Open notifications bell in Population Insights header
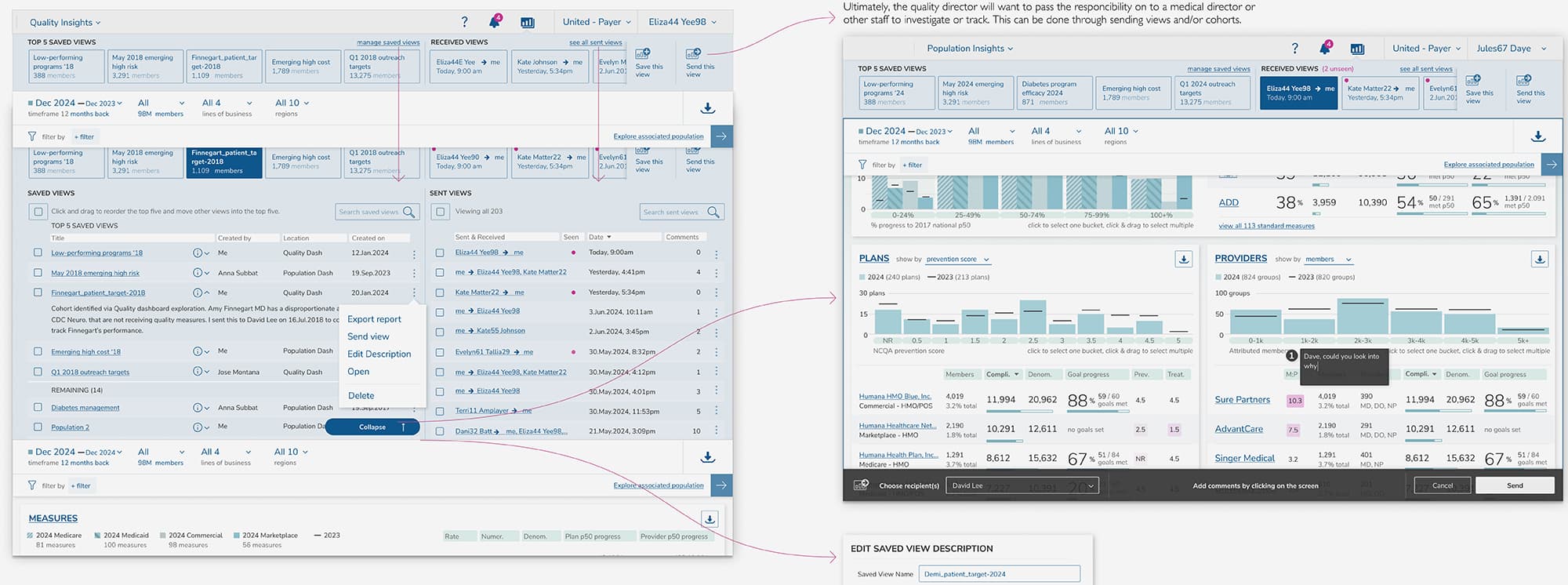 (1325, 48)
